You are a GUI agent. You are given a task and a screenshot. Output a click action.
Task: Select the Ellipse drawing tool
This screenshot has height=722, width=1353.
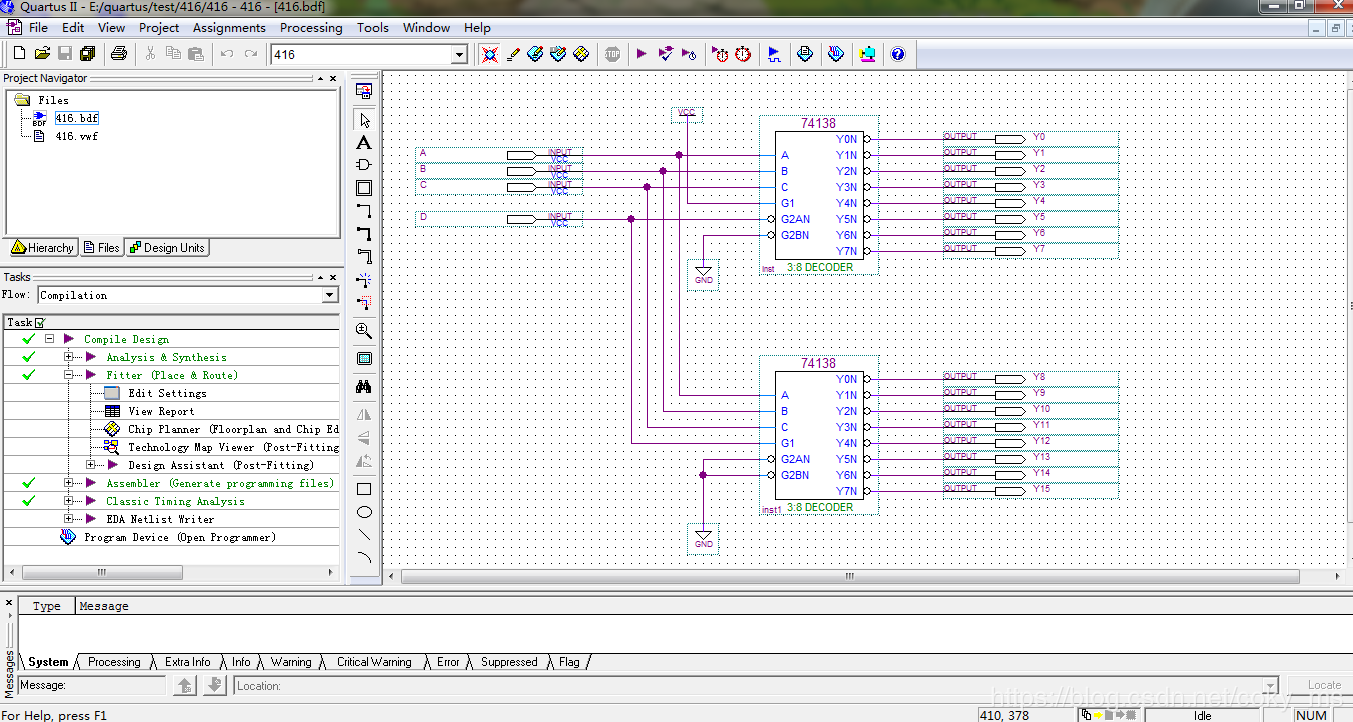364,512
